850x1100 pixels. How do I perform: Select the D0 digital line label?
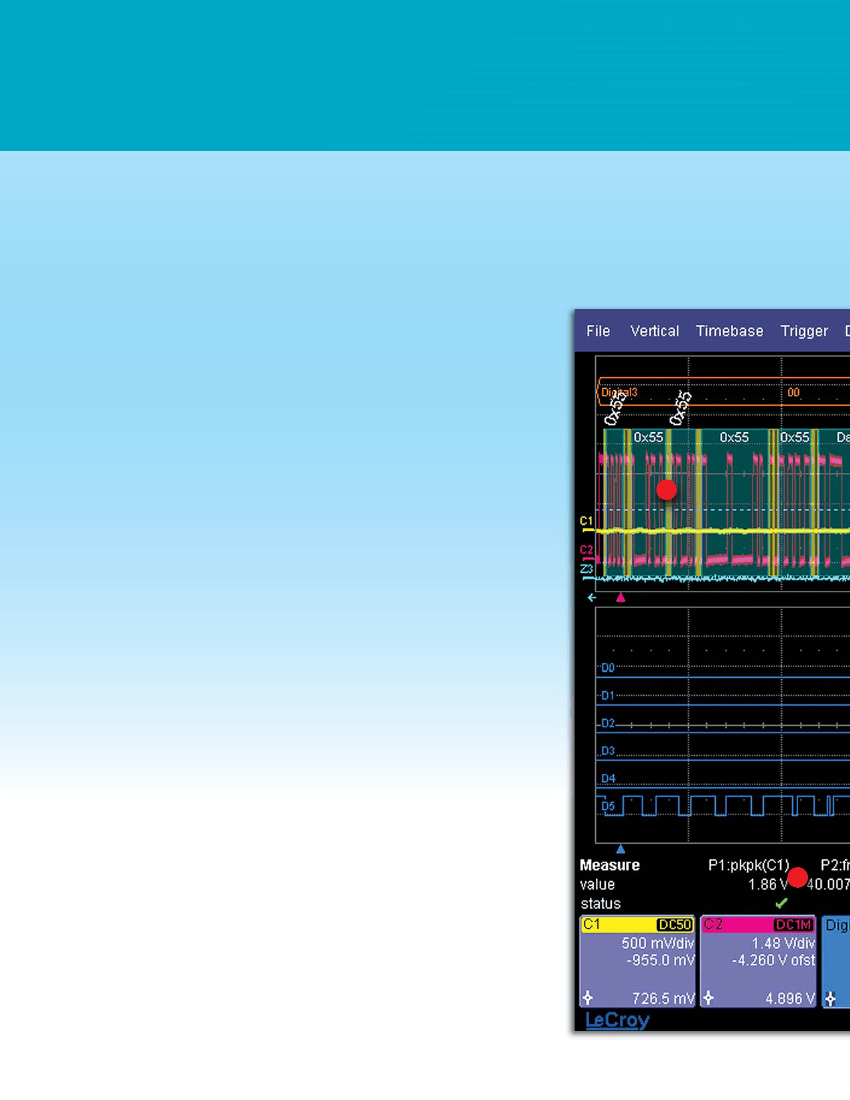coord(608,668)
